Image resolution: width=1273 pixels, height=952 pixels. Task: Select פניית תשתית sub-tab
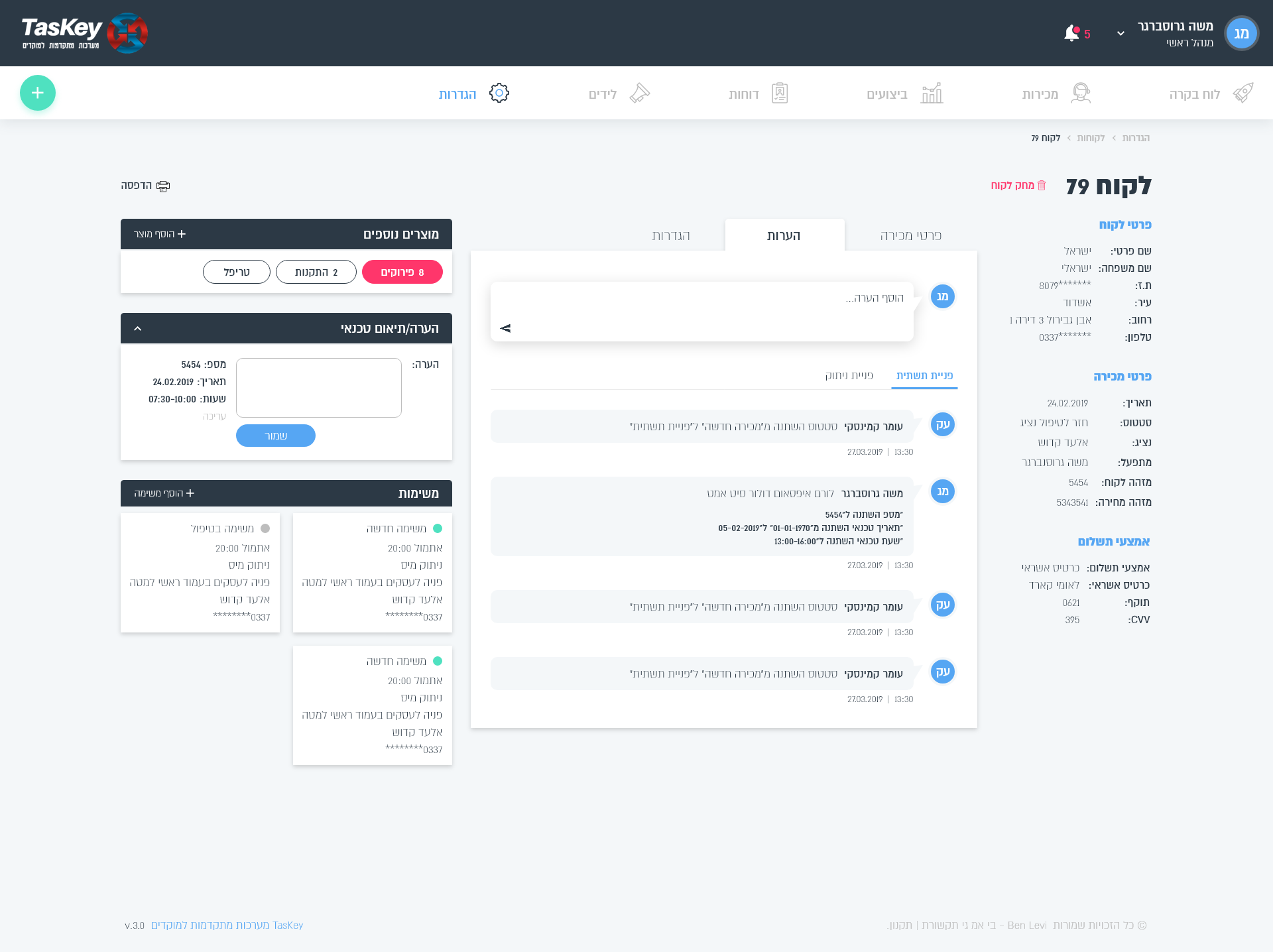click(x=925, y=376)
